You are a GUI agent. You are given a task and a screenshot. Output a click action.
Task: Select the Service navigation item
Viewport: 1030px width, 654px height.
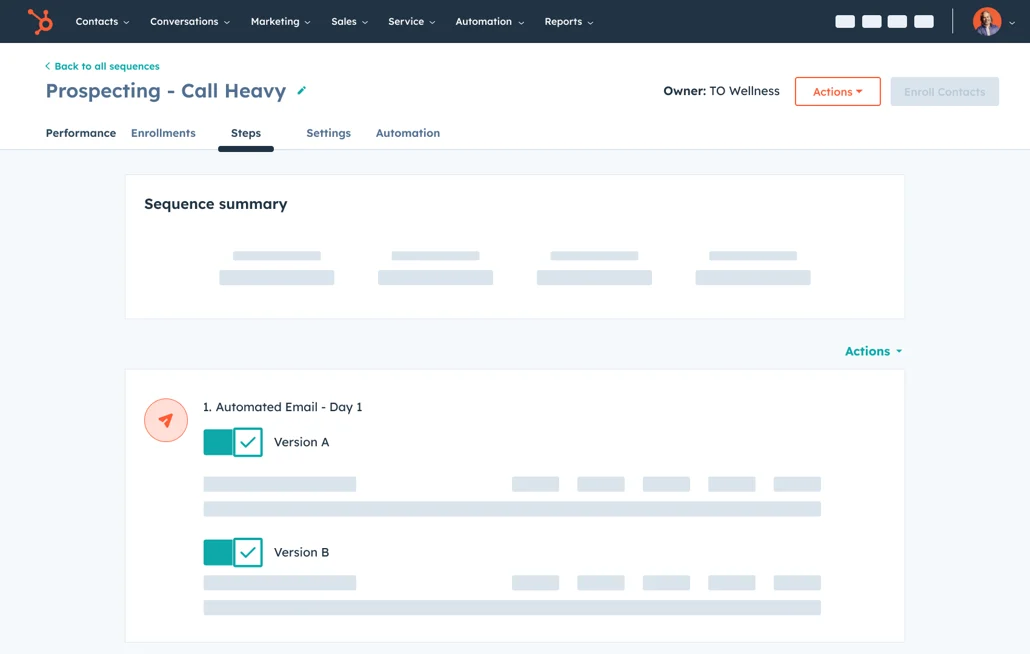click(x=406, y=21)
